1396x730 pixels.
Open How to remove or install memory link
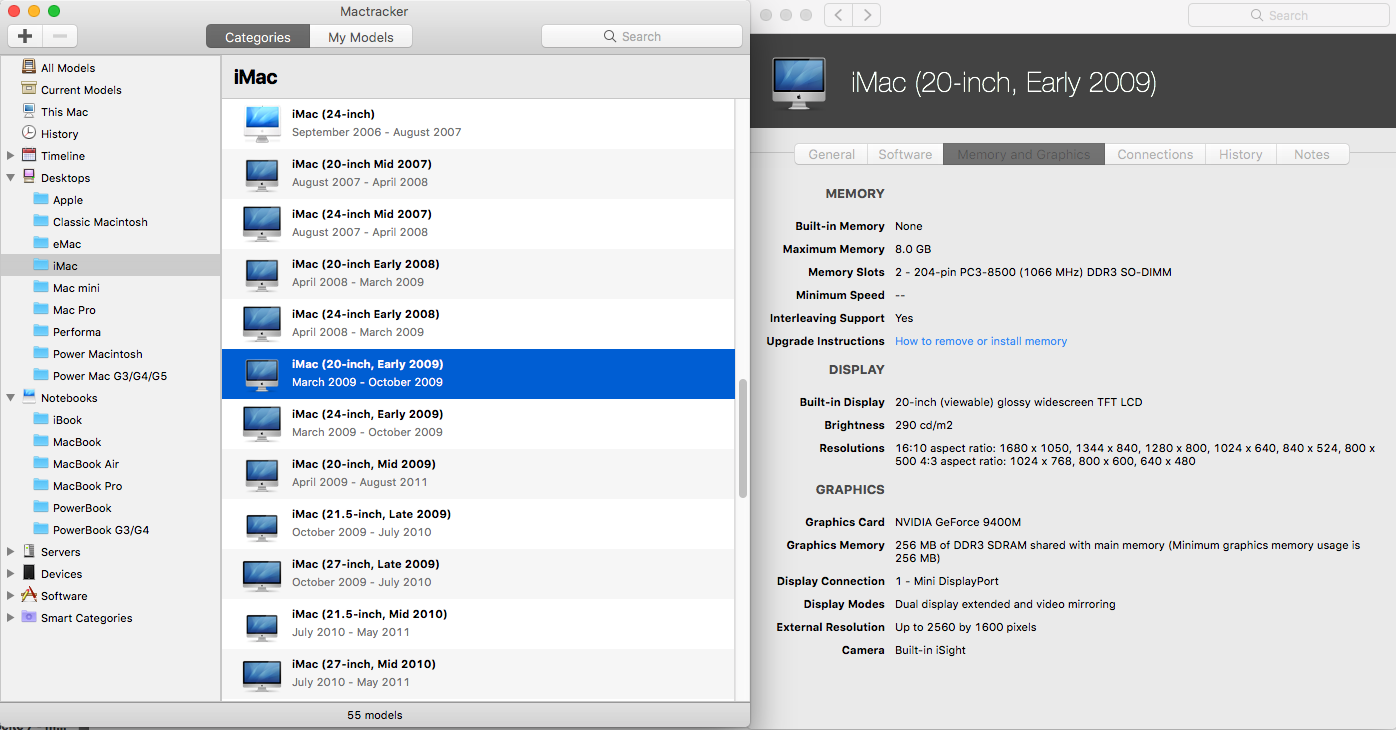pos(980,341)
